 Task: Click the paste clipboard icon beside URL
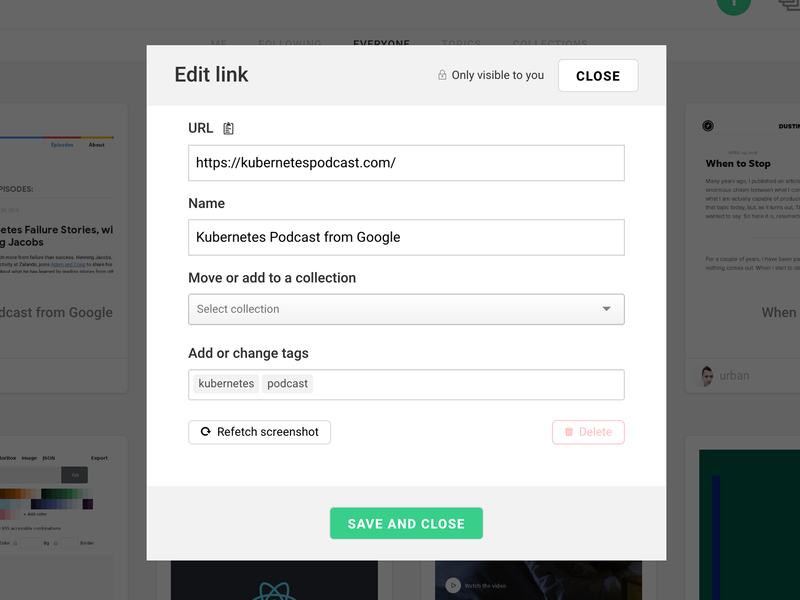coord(229,128)
